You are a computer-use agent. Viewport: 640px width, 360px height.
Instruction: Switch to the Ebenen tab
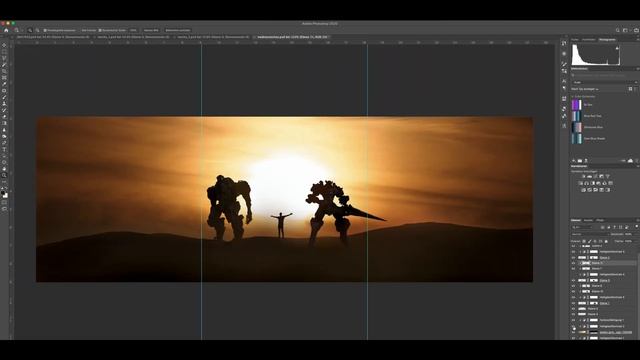(x=576, y=220)
